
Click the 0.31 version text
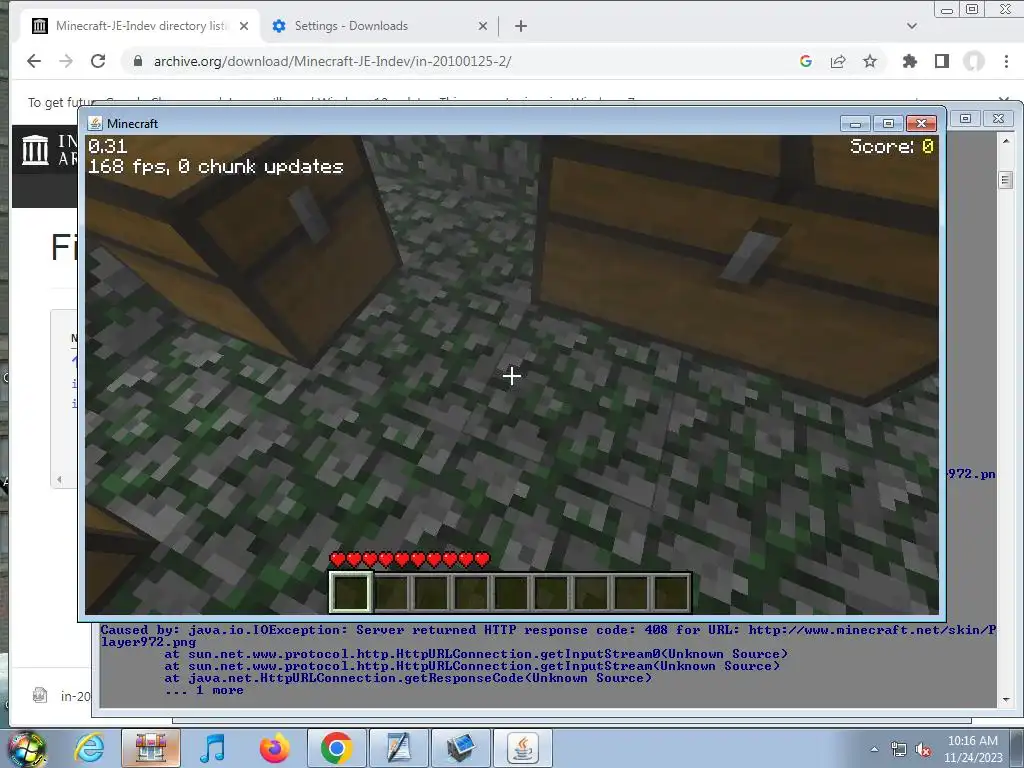tap(108, 146)
